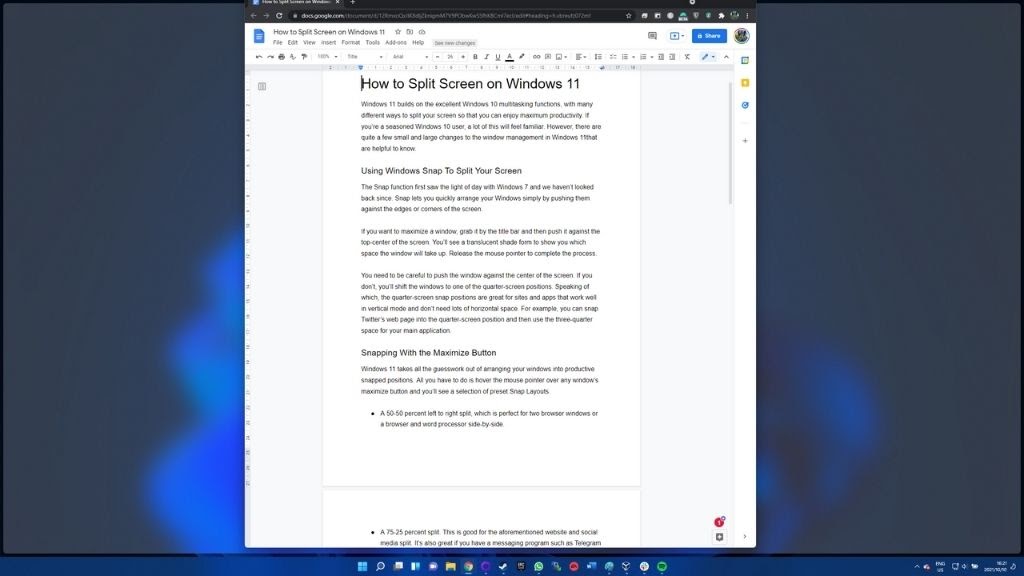
Task: Add a comment from the toolbar
Action: tap(548, 57)
